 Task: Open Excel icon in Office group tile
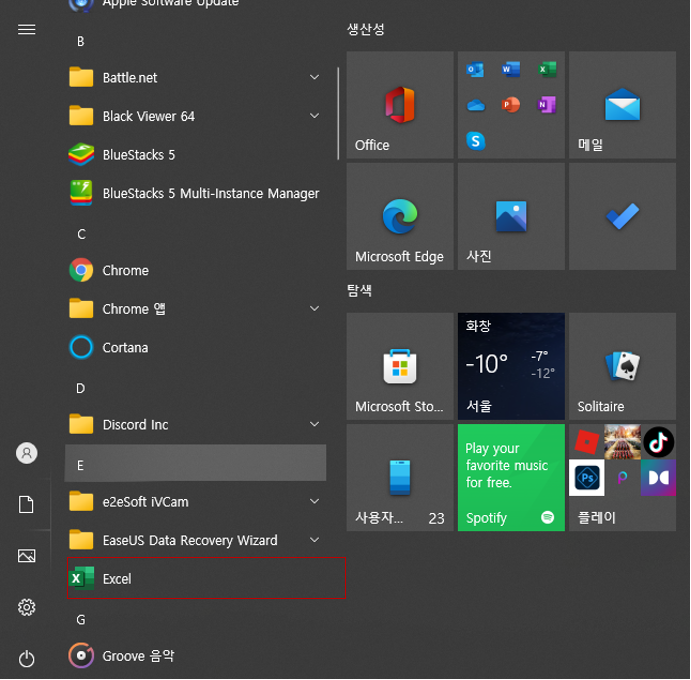(547, 69)
